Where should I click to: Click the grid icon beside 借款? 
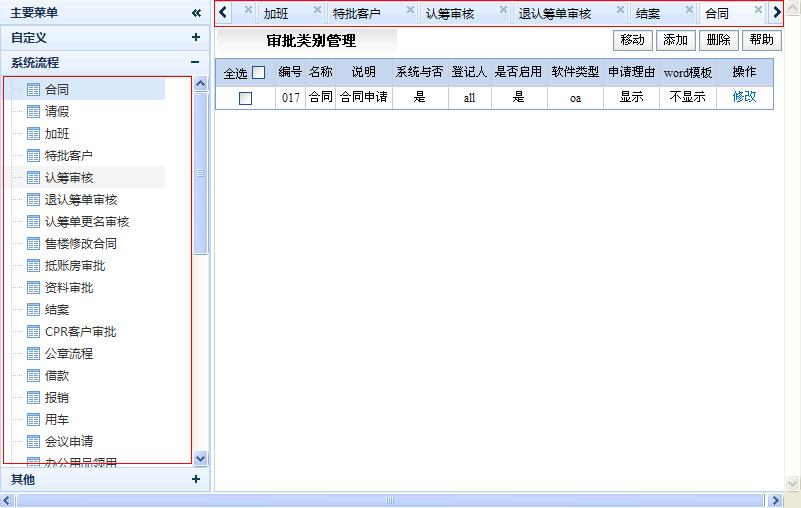[x=33, y=376]
